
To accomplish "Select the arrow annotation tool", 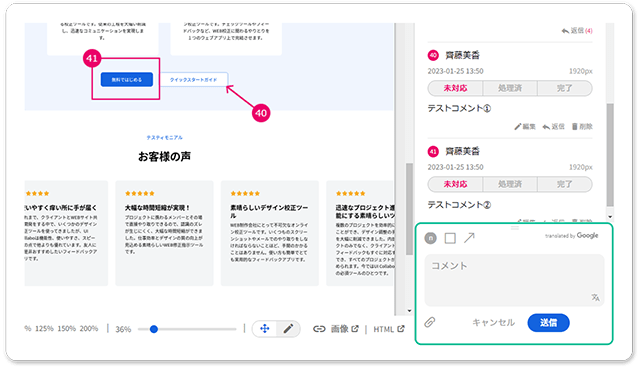I will [469, 238].
